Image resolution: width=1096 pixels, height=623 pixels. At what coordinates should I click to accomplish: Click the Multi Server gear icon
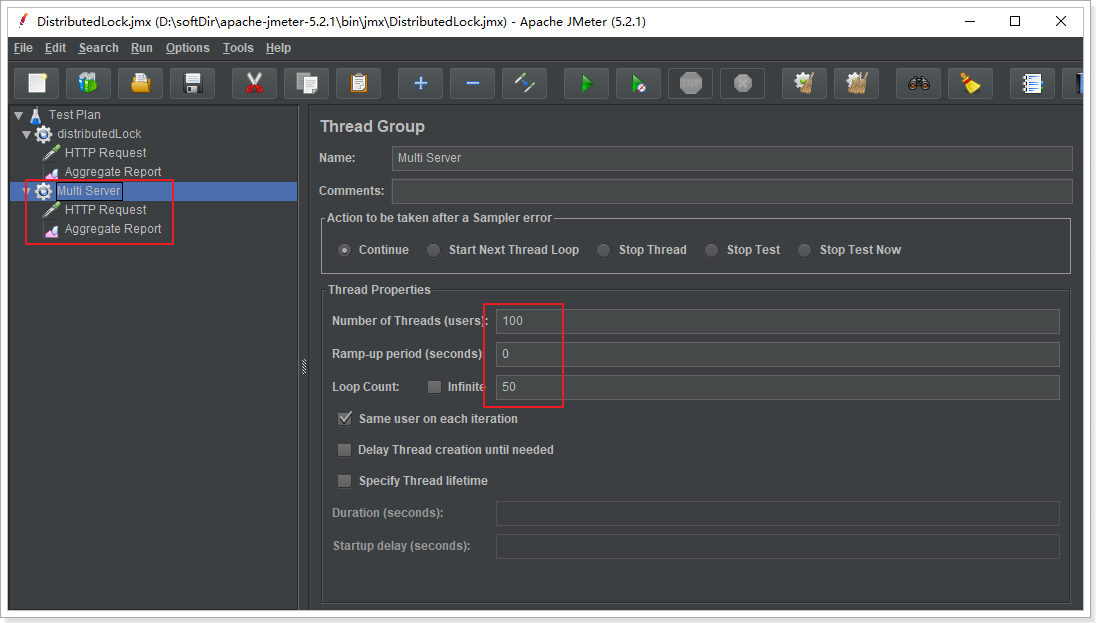[x=43, y=191]
